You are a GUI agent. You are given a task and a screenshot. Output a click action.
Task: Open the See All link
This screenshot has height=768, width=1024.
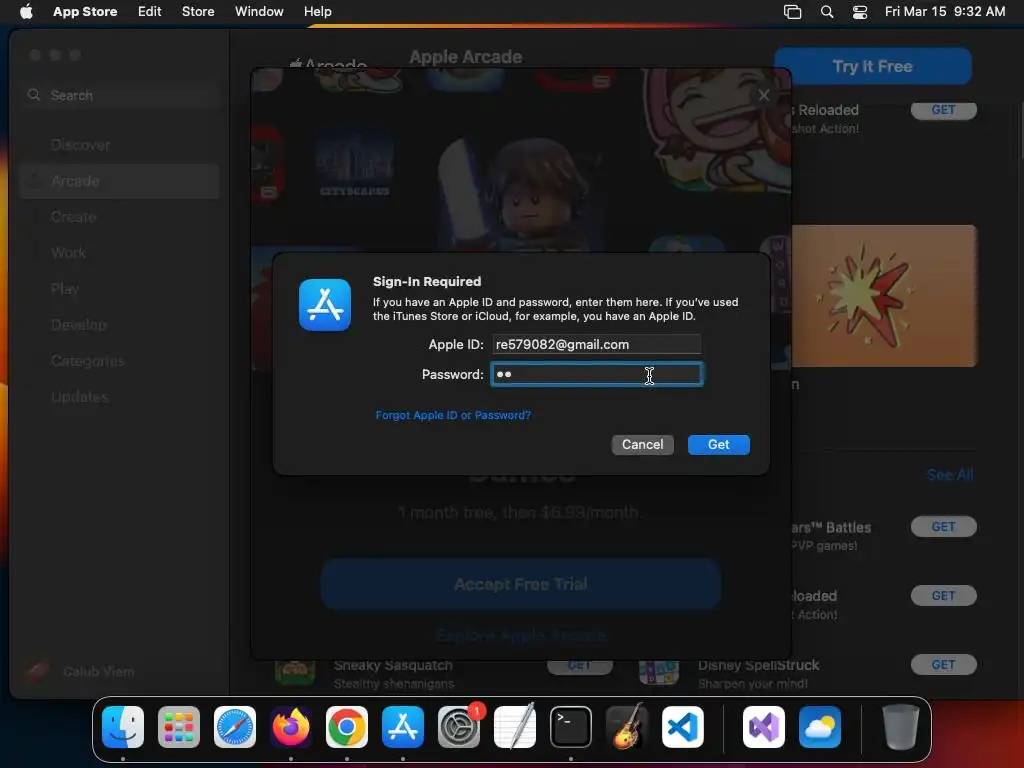click(x=950, y=475)
